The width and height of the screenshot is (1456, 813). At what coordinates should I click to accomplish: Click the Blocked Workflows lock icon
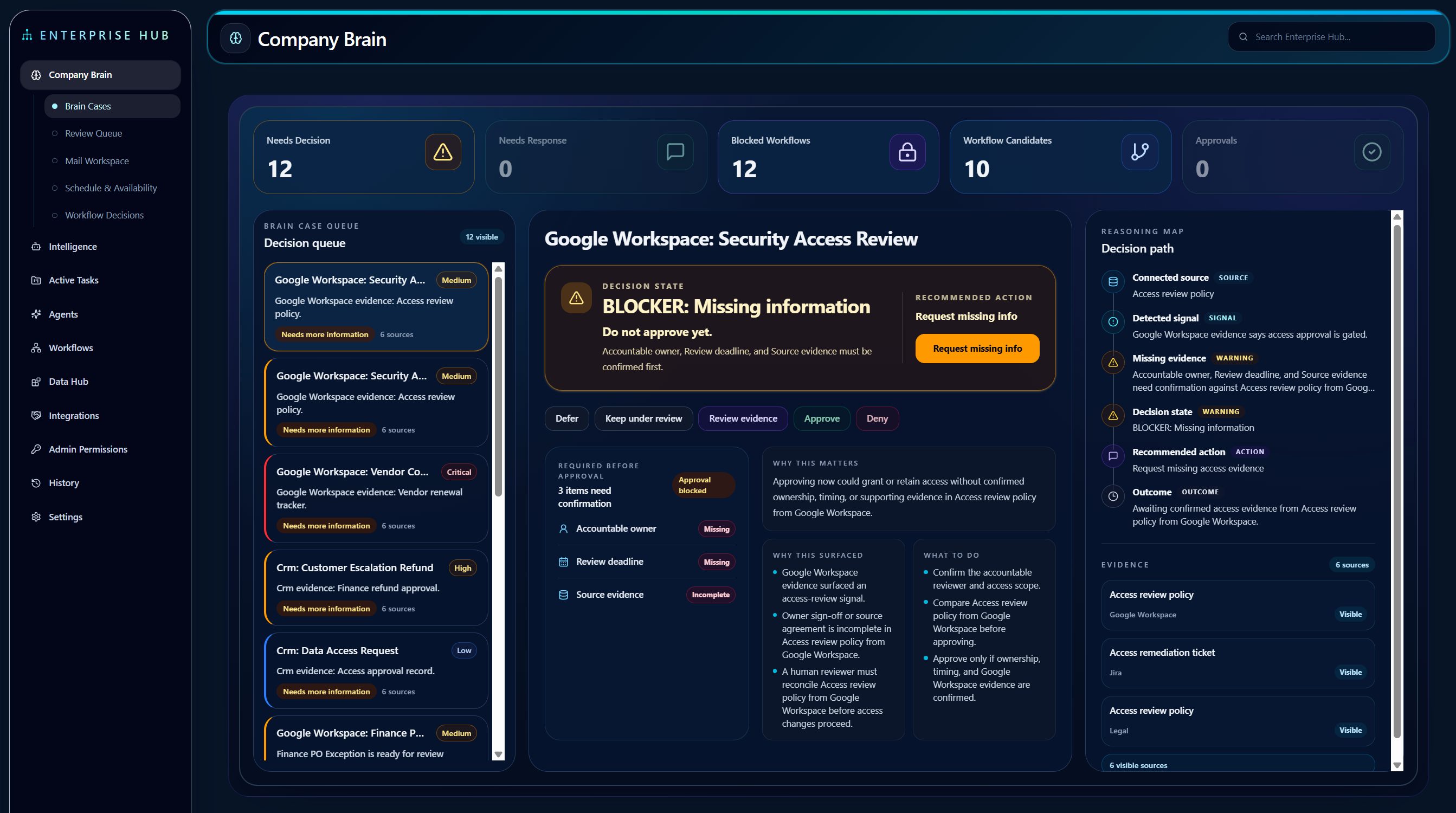[907, 151]
